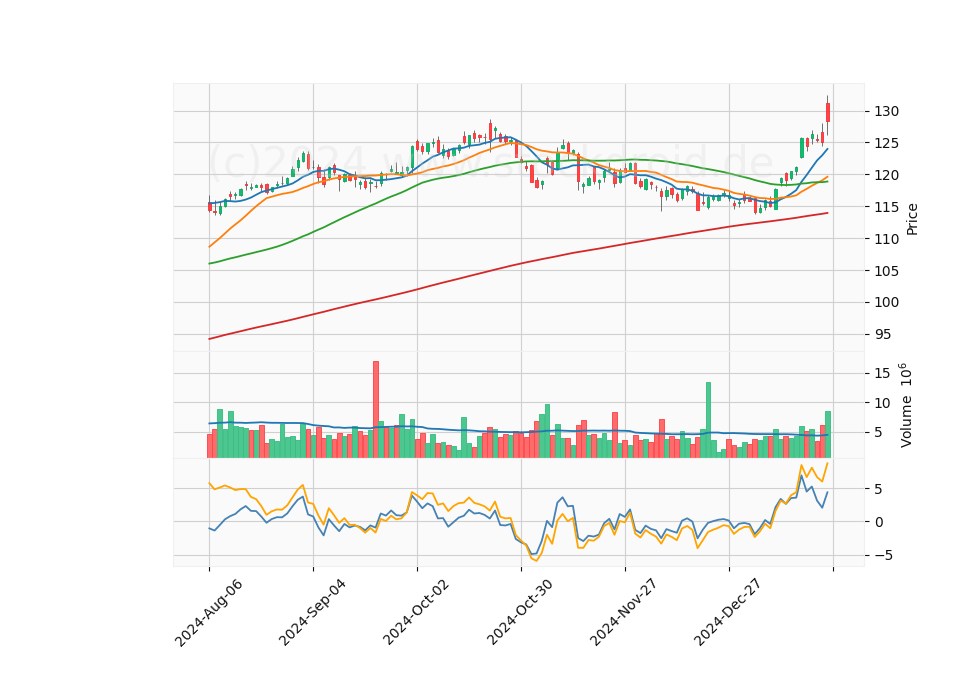Click the 105 price axis value
Viewport: 960px width, 690px height.
point(887,271)
